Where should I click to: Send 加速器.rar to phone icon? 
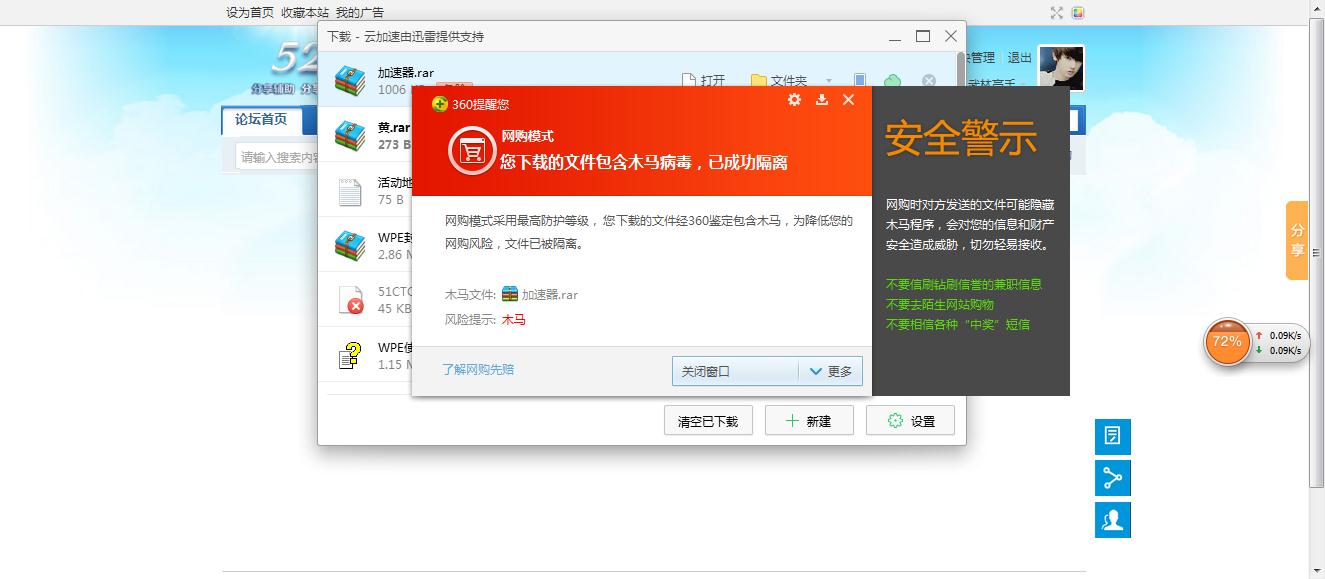pyautogui.click(x=860, y=81)
